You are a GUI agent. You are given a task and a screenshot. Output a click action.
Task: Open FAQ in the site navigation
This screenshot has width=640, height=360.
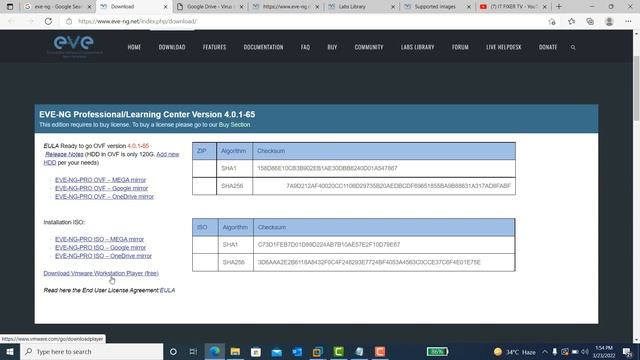(305, 47)
